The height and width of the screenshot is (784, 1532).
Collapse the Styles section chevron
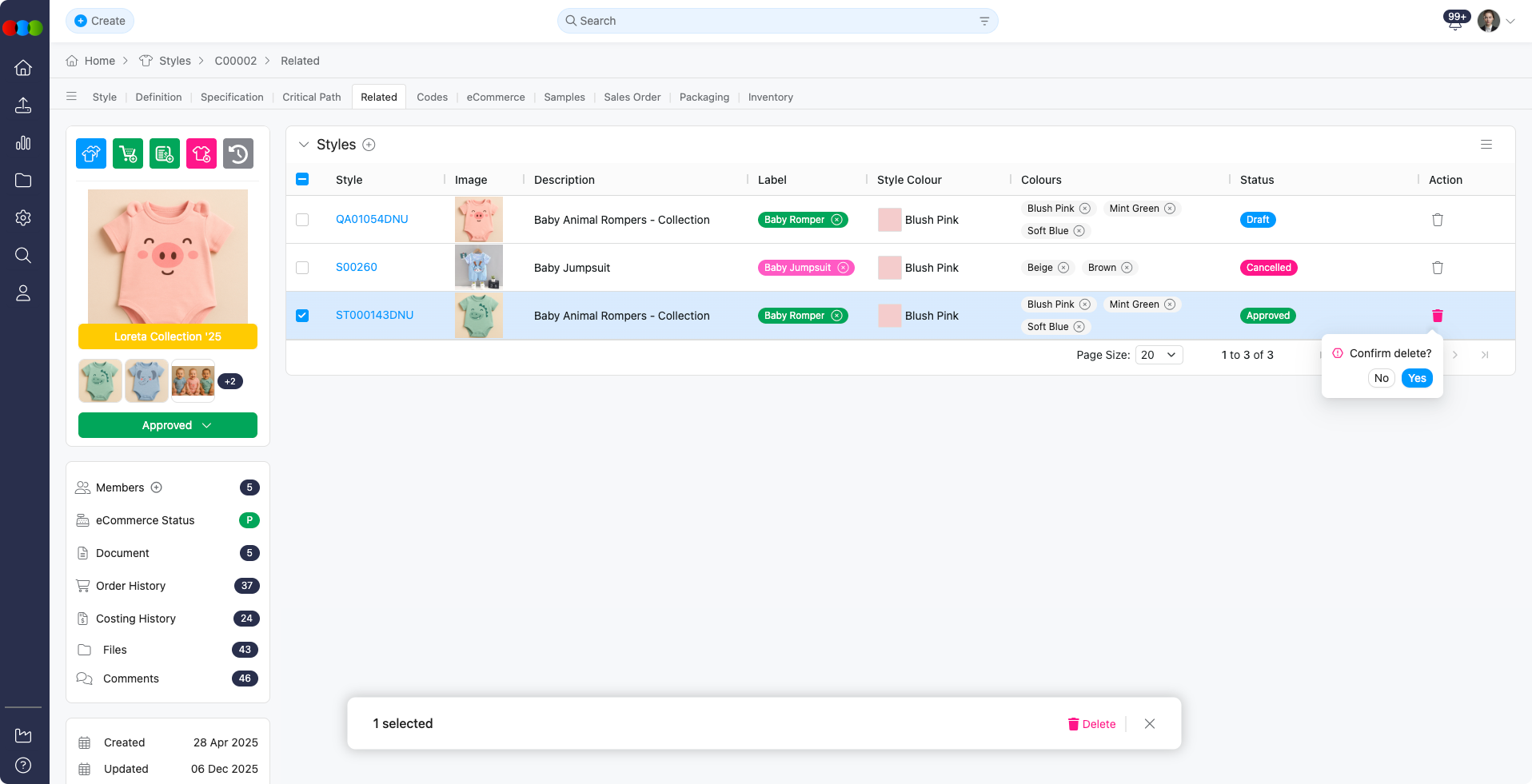[304, 145]
